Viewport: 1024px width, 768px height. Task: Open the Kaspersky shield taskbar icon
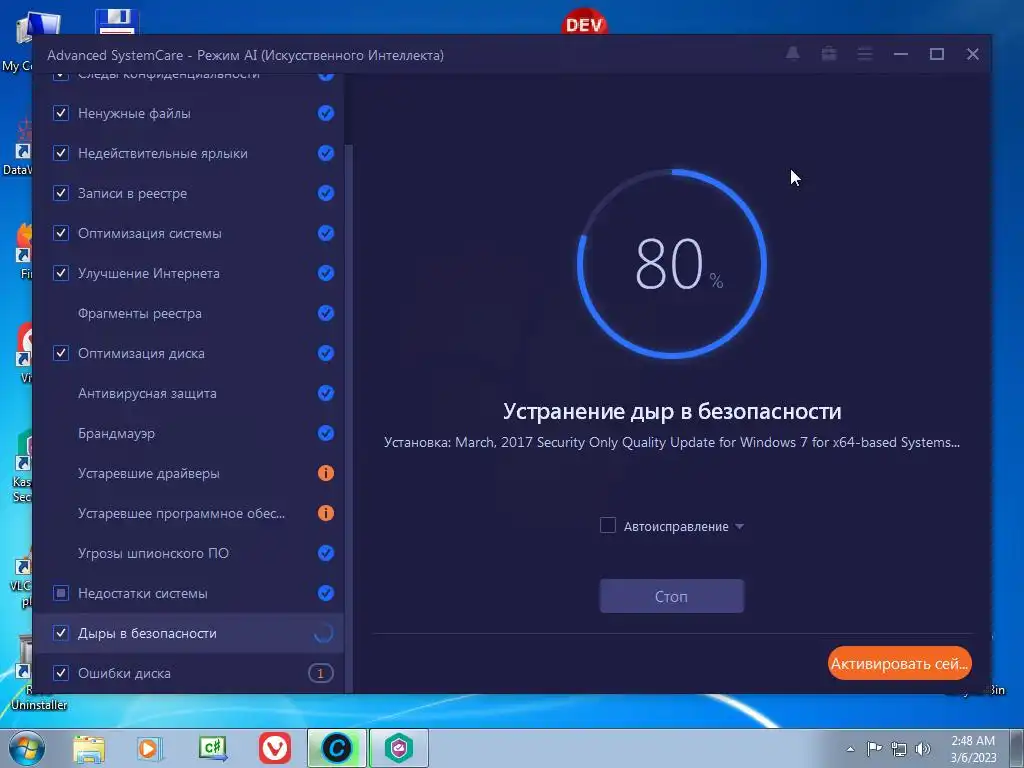coord(399,748)
